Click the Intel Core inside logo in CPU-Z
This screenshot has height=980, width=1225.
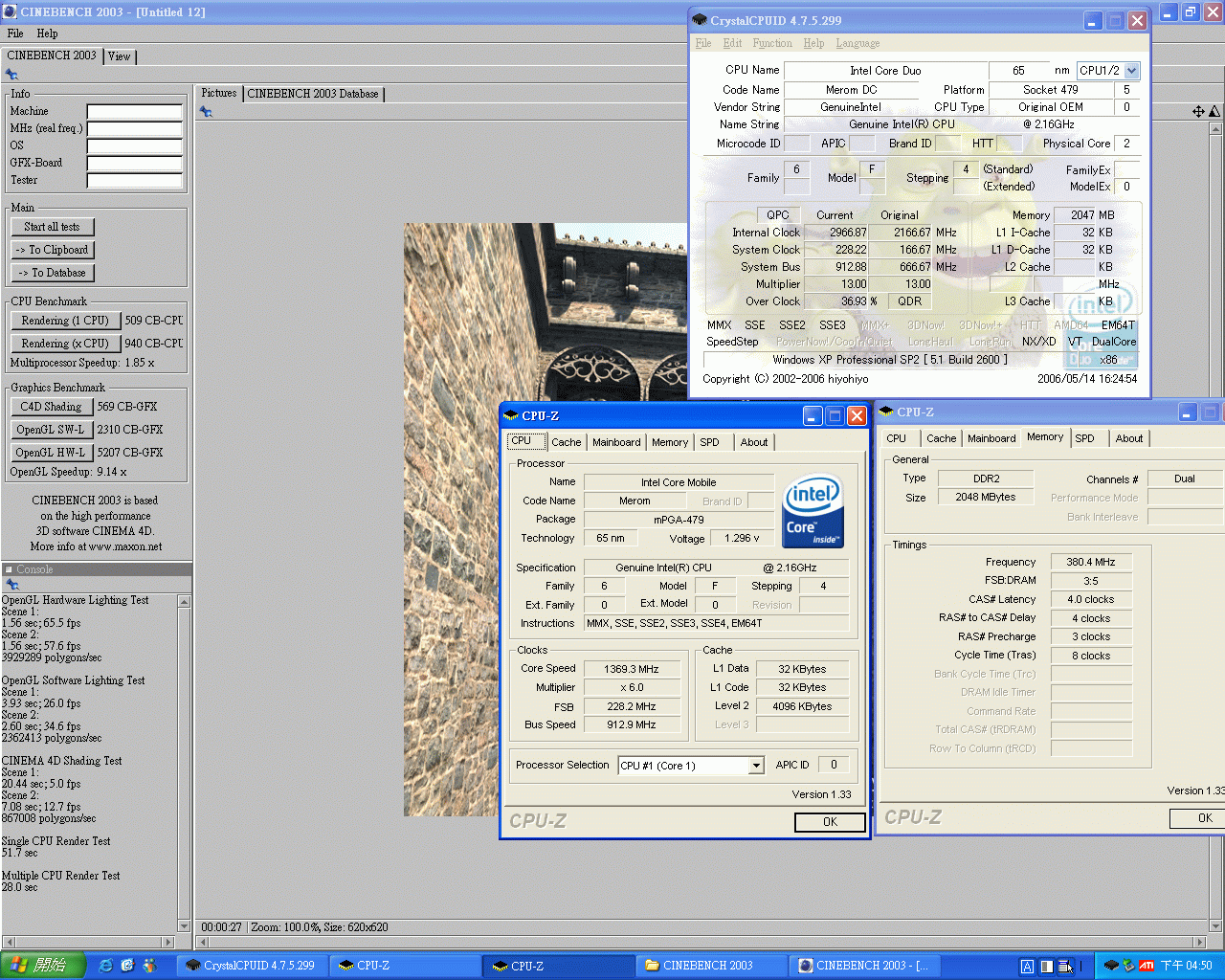(x=813, y=511)
